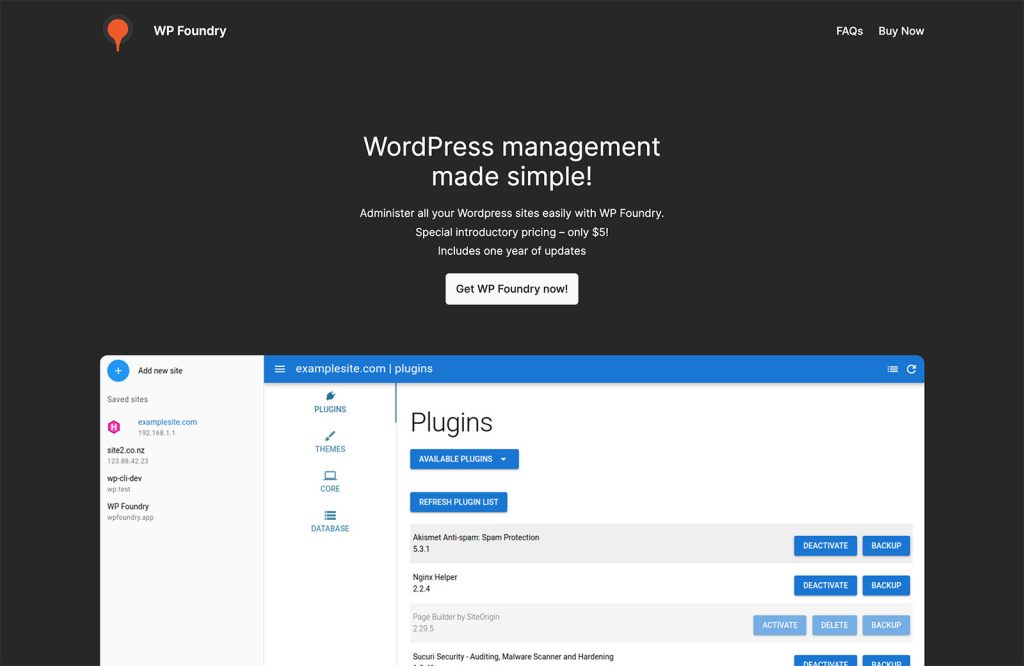Click Page Builder by SiteOrigin name
This screenshot has width=1024, height=666.
click(456, 617)
